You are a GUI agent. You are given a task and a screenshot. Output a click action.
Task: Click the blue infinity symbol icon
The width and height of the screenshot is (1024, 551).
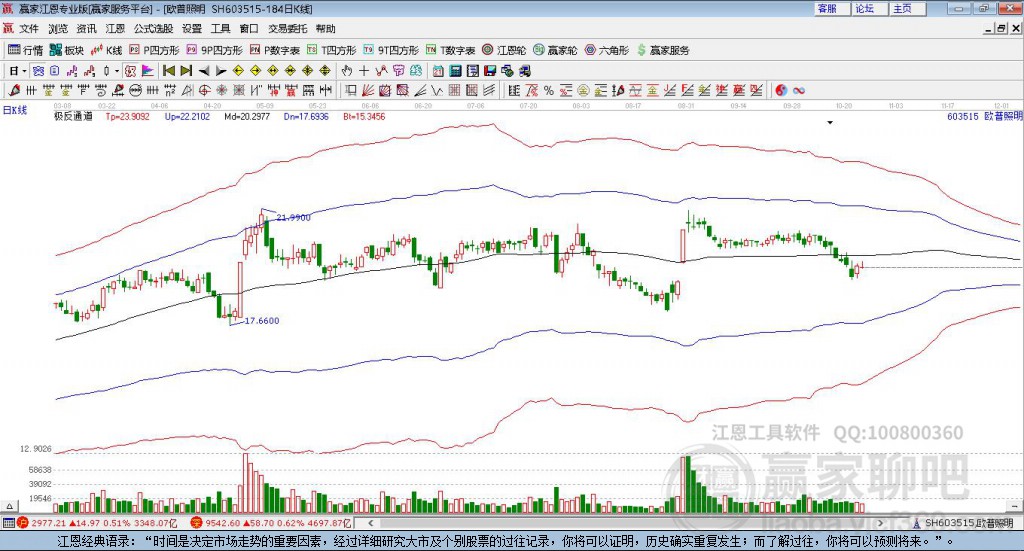click(799, 91)
